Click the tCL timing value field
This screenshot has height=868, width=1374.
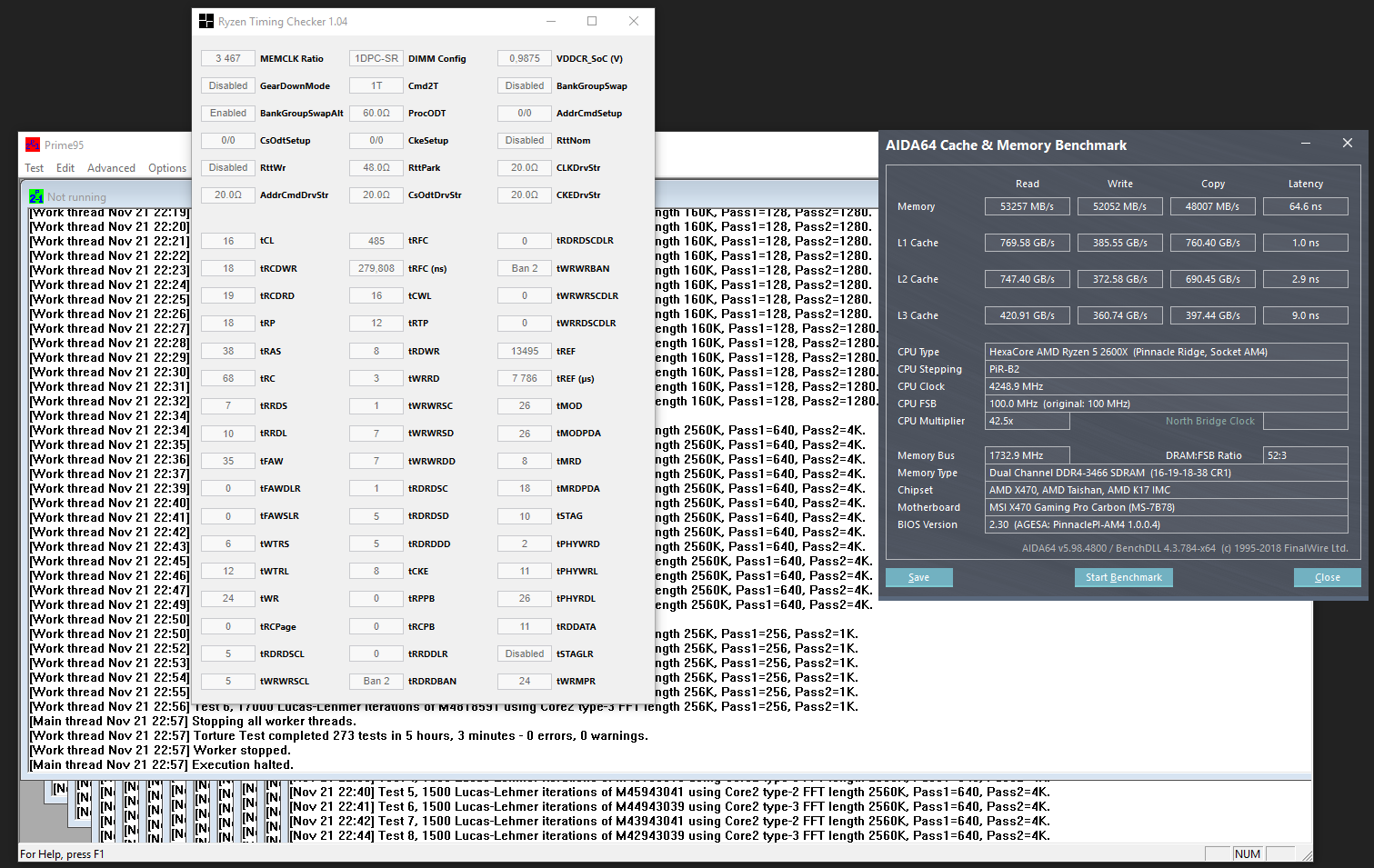point(228,241)
